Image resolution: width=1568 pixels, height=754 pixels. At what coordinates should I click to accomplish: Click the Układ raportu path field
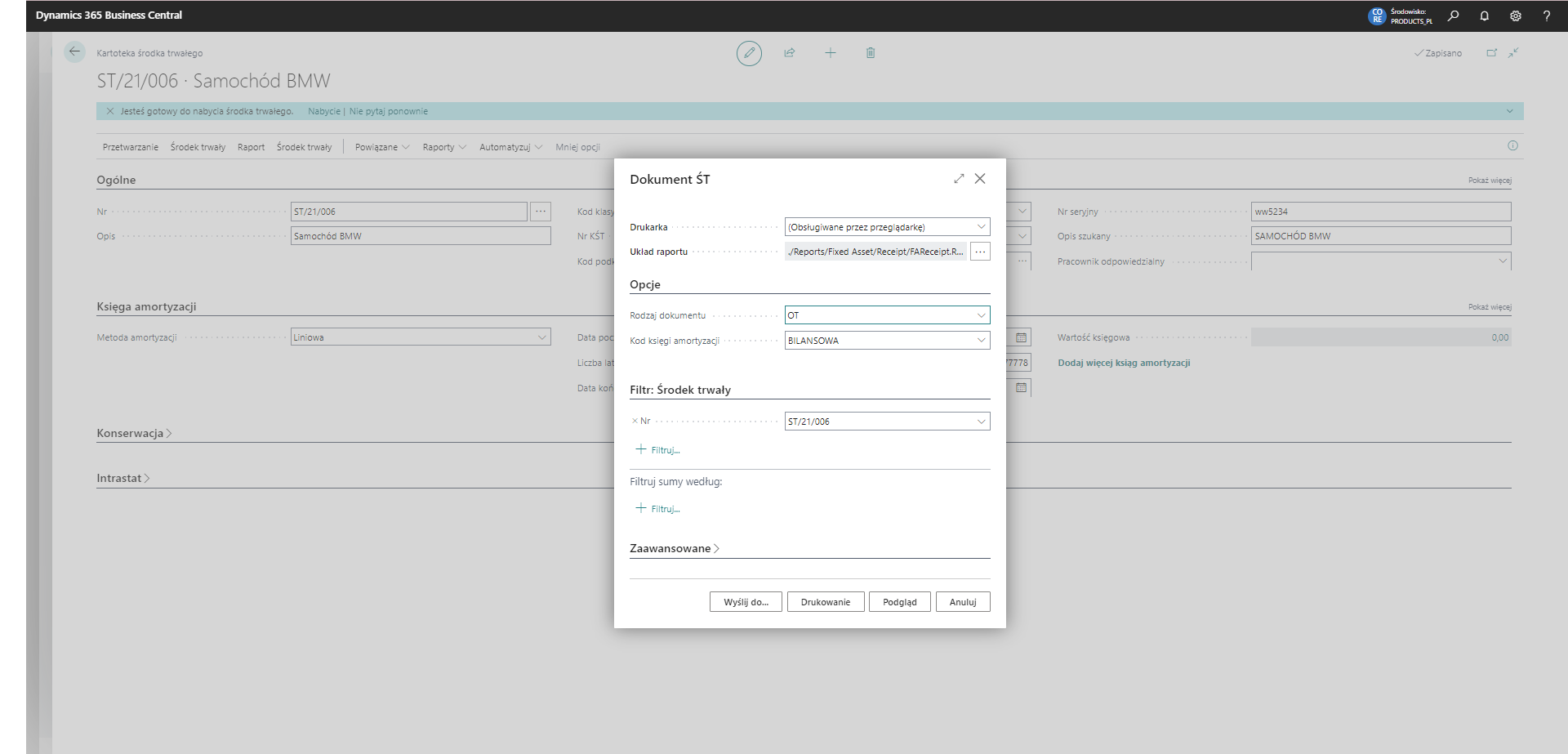[x=875, y=252]
